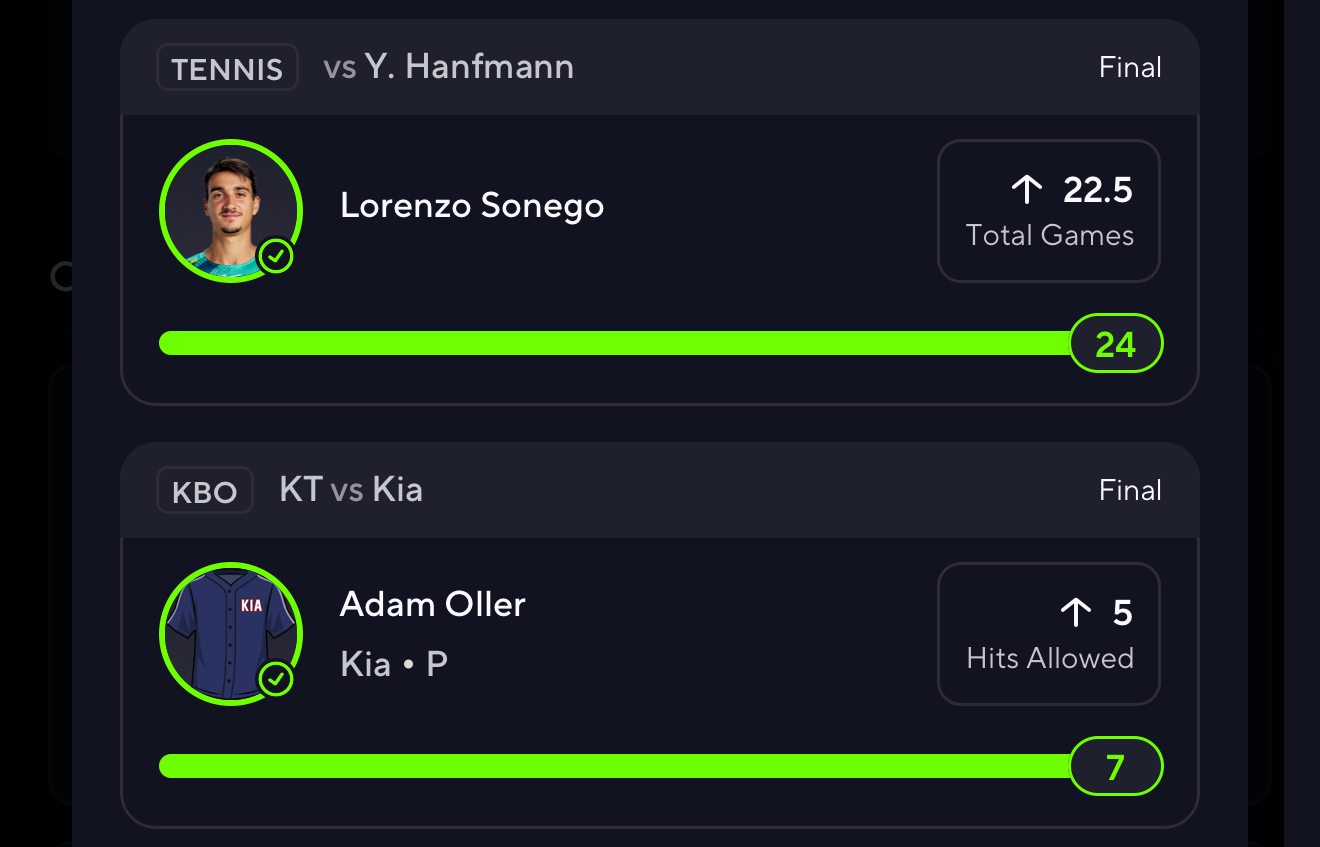Click the 24 result value bubble
This screenshot has width=1320, height=847.
coord(1116,344)
